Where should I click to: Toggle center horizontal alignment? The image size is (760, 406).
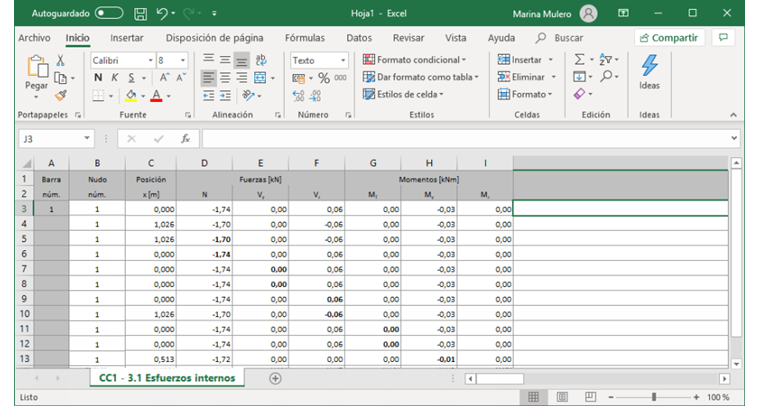pyautogui.click(x=225, y=78)
